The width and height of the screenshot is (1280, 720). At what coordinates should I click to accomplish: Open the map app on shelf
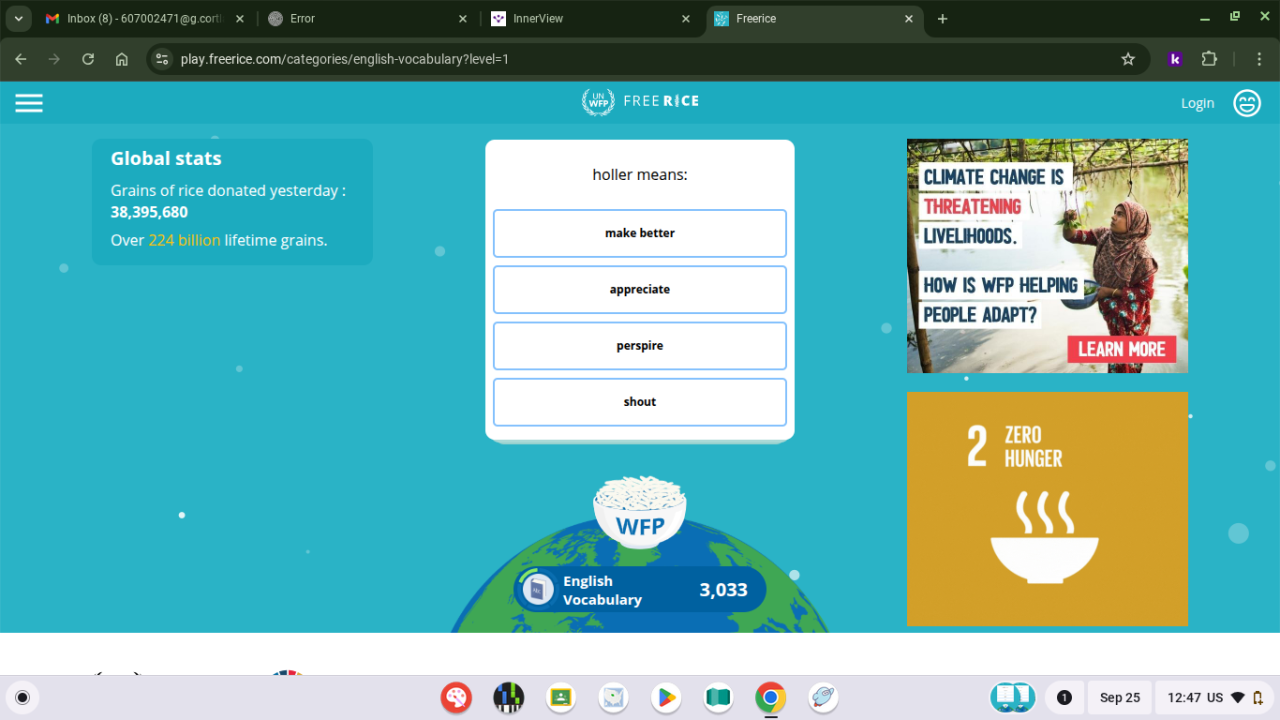613,697
